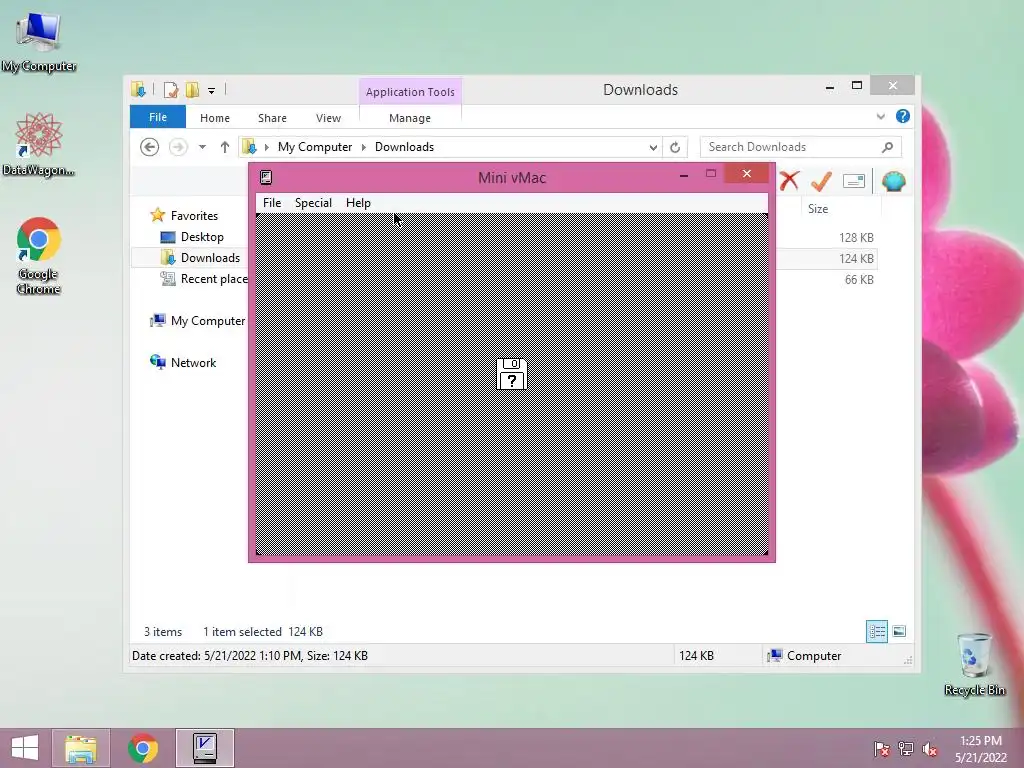Select the 124 KB file row
Viewport: 1024px width, 768px height.
(x=826, y=259)
